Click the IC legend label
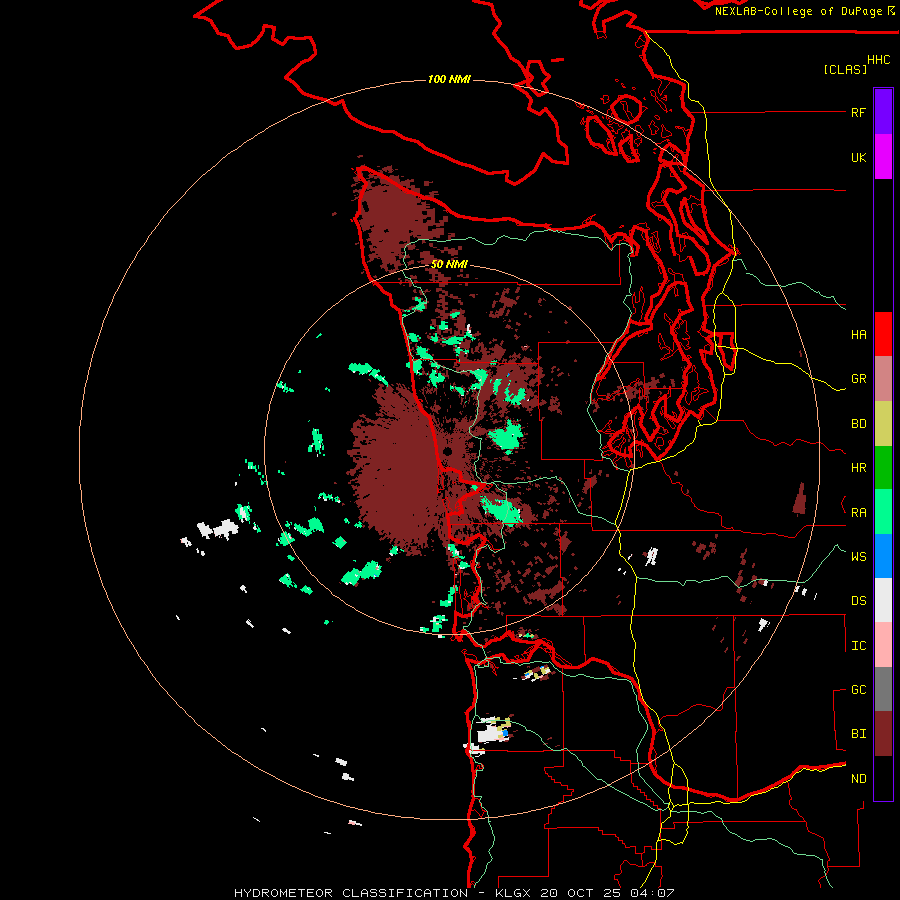The width and height of the screenshot is (900, 900). click(858, 646)
